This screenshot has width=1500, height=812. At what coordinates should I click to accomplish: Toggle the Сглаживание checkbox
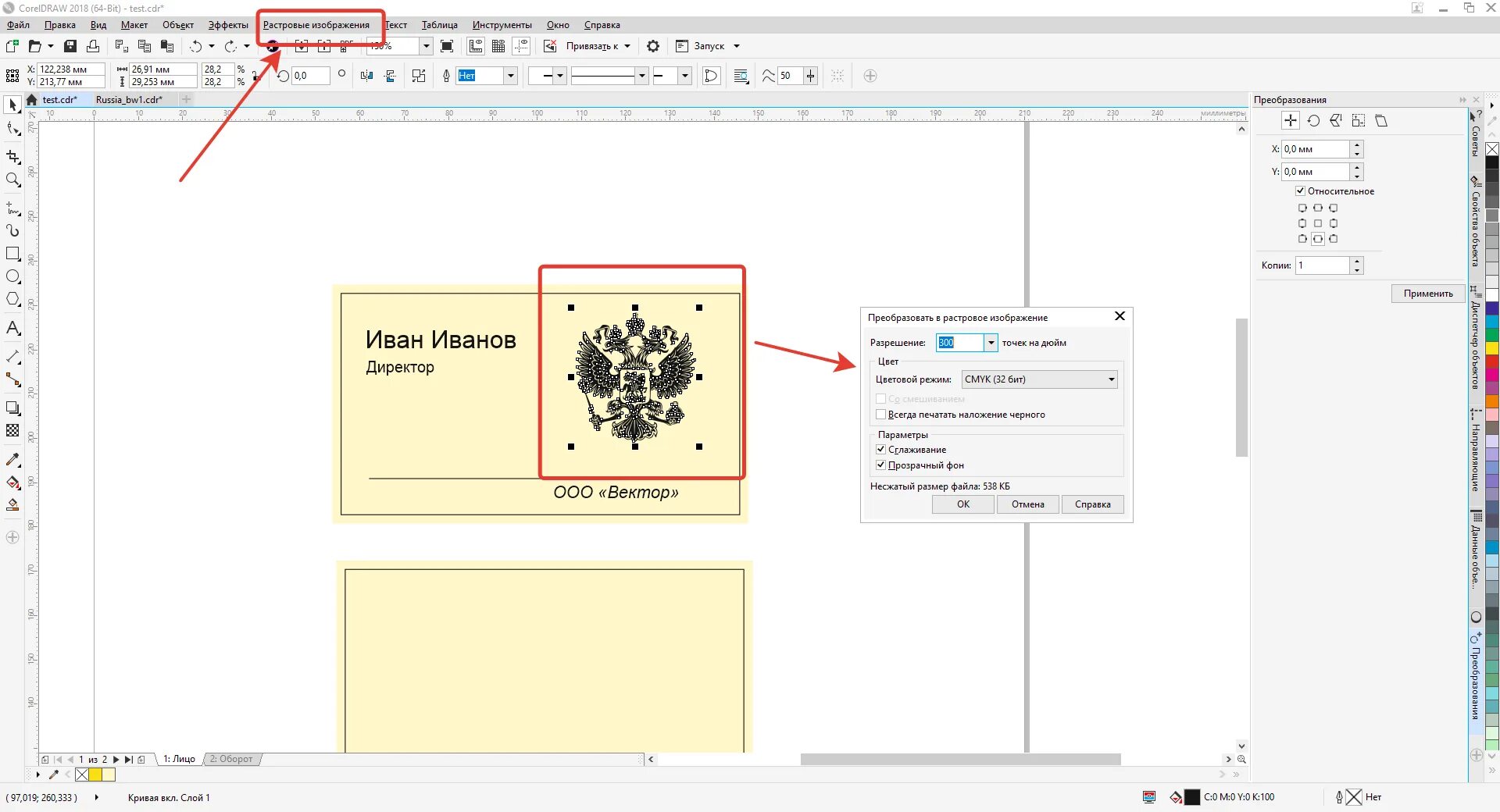click(x=881, y=450)
